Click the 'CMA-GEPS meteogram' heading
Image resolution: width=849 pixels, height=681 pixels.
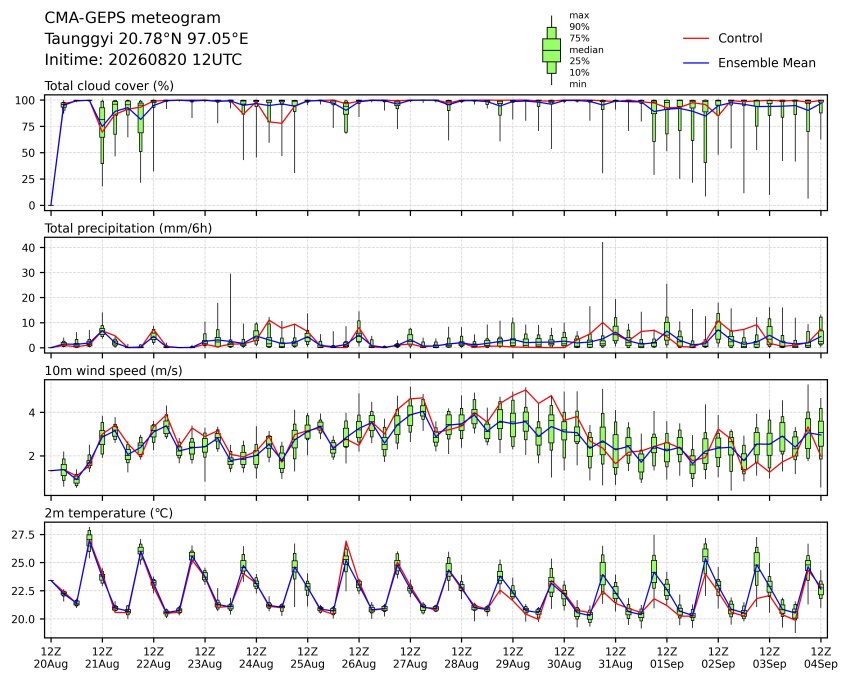133,18
